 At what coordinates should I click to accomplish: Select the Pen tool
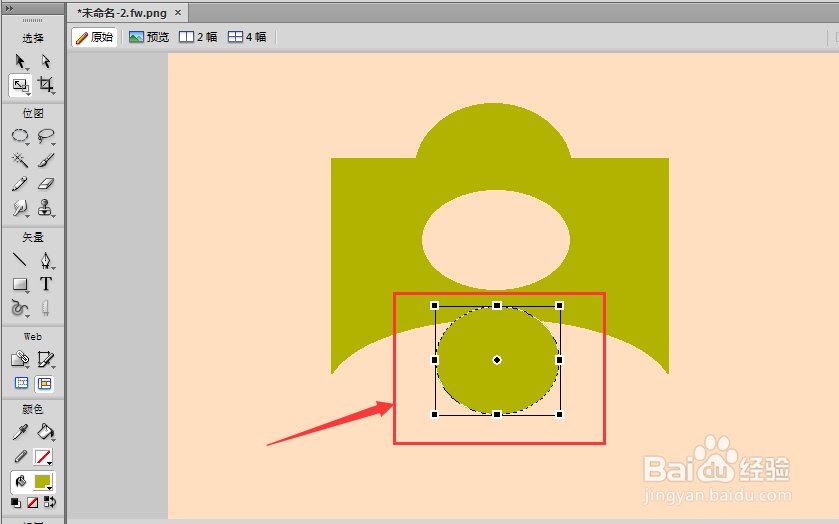(x=46, y=260)
